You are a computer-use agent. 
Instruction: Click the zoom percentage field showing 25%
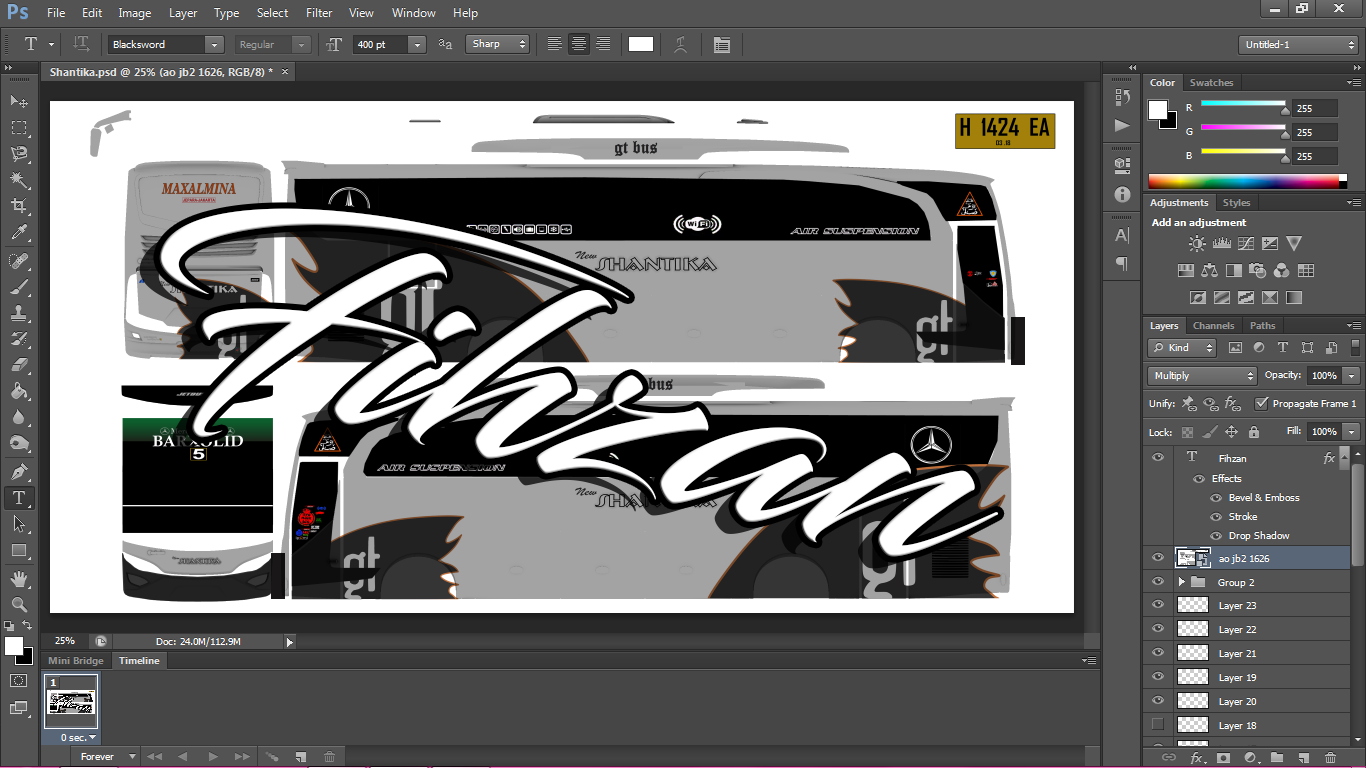[65, 641]
